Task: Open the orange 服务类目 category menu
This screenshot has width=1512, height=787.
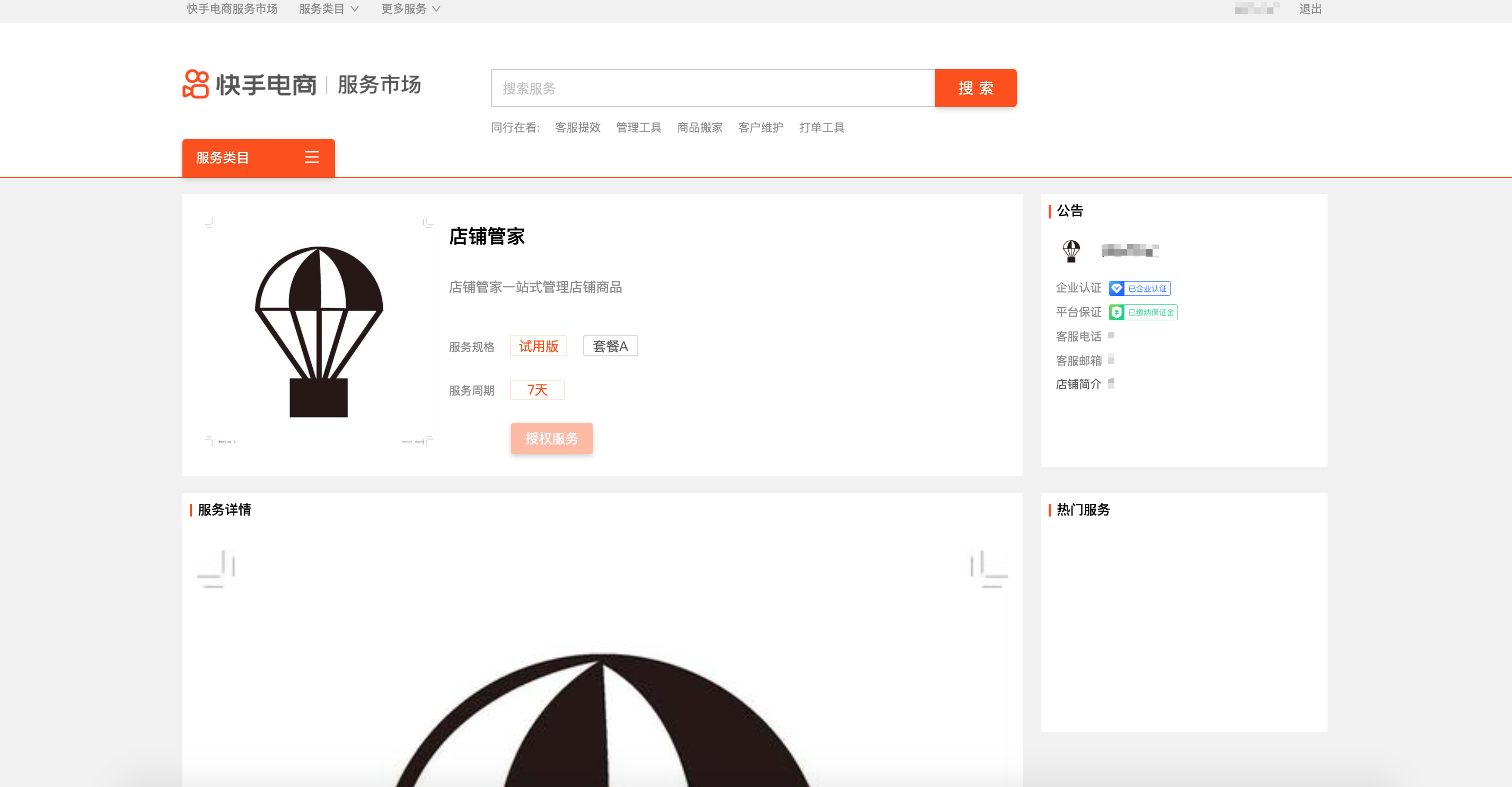Action: point(258,158)
